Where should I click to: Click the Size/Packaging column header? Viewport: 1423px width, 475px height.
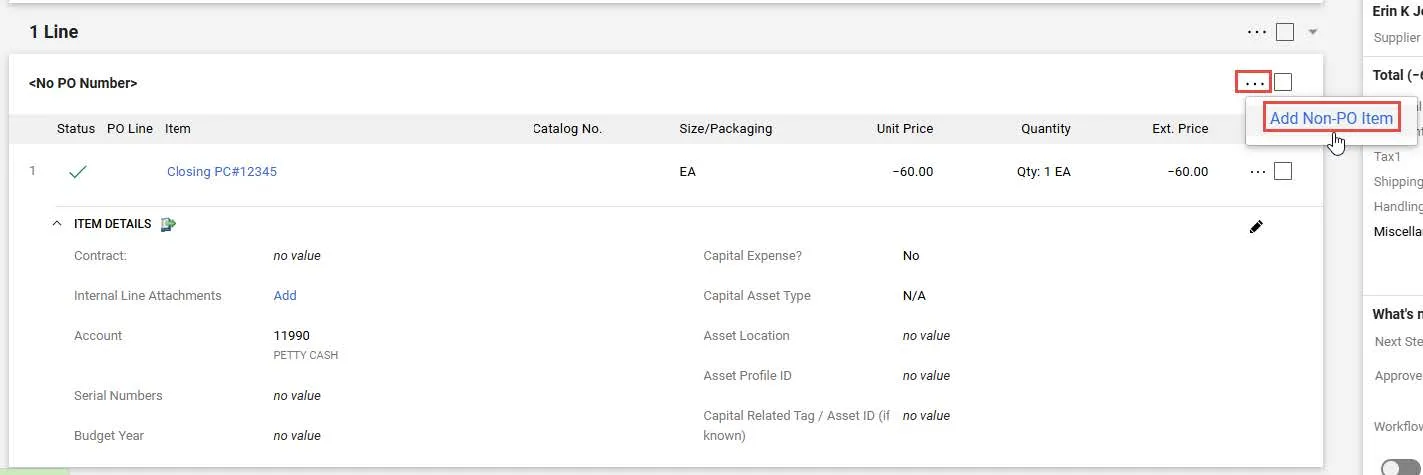click(x=726, y=129)
